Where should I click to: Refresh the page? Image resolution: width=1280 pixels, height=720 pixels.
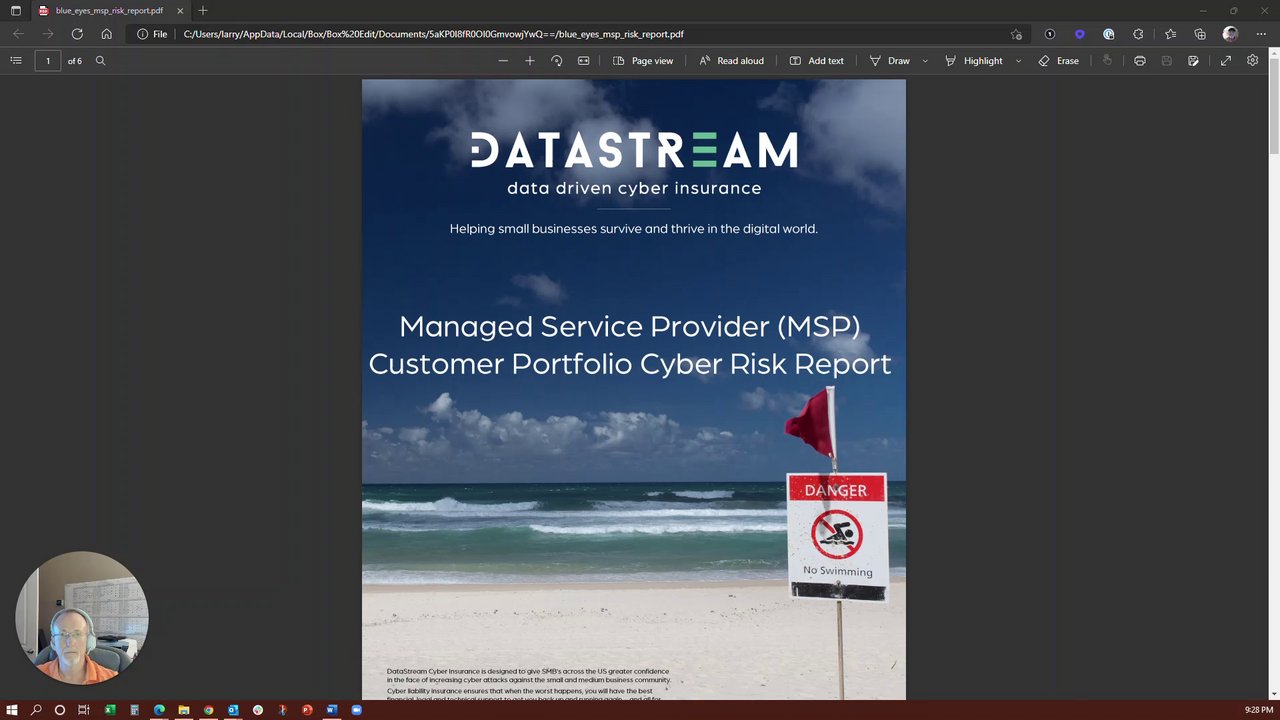77,34
